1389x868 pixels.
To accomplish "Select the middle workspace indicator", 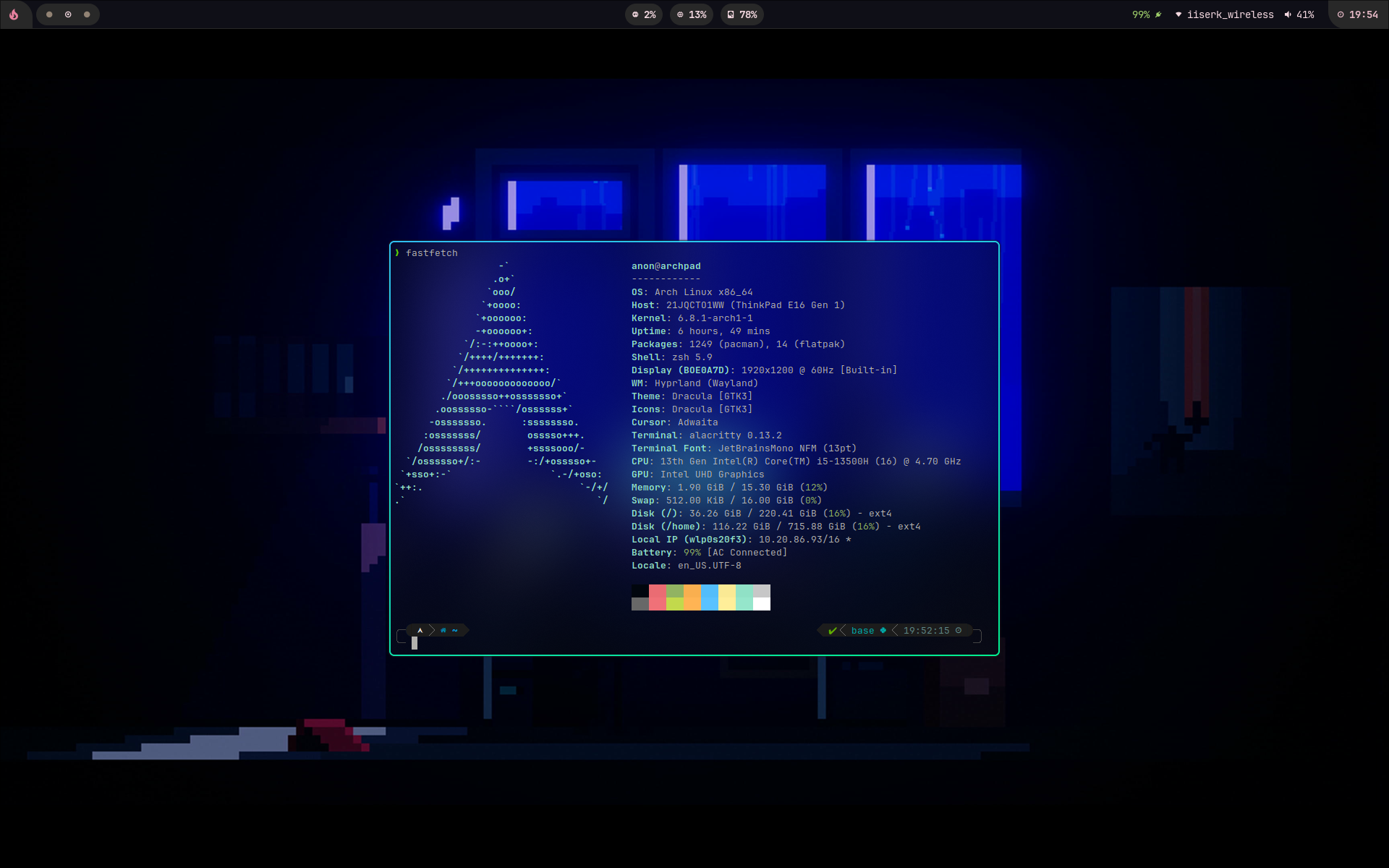I will coord(68,14).
